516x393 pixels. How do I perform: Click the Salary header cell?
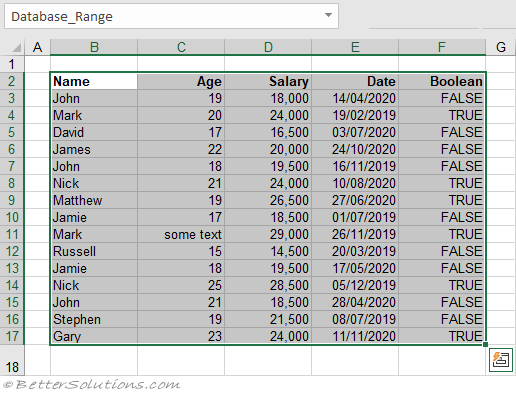(268, 81)
